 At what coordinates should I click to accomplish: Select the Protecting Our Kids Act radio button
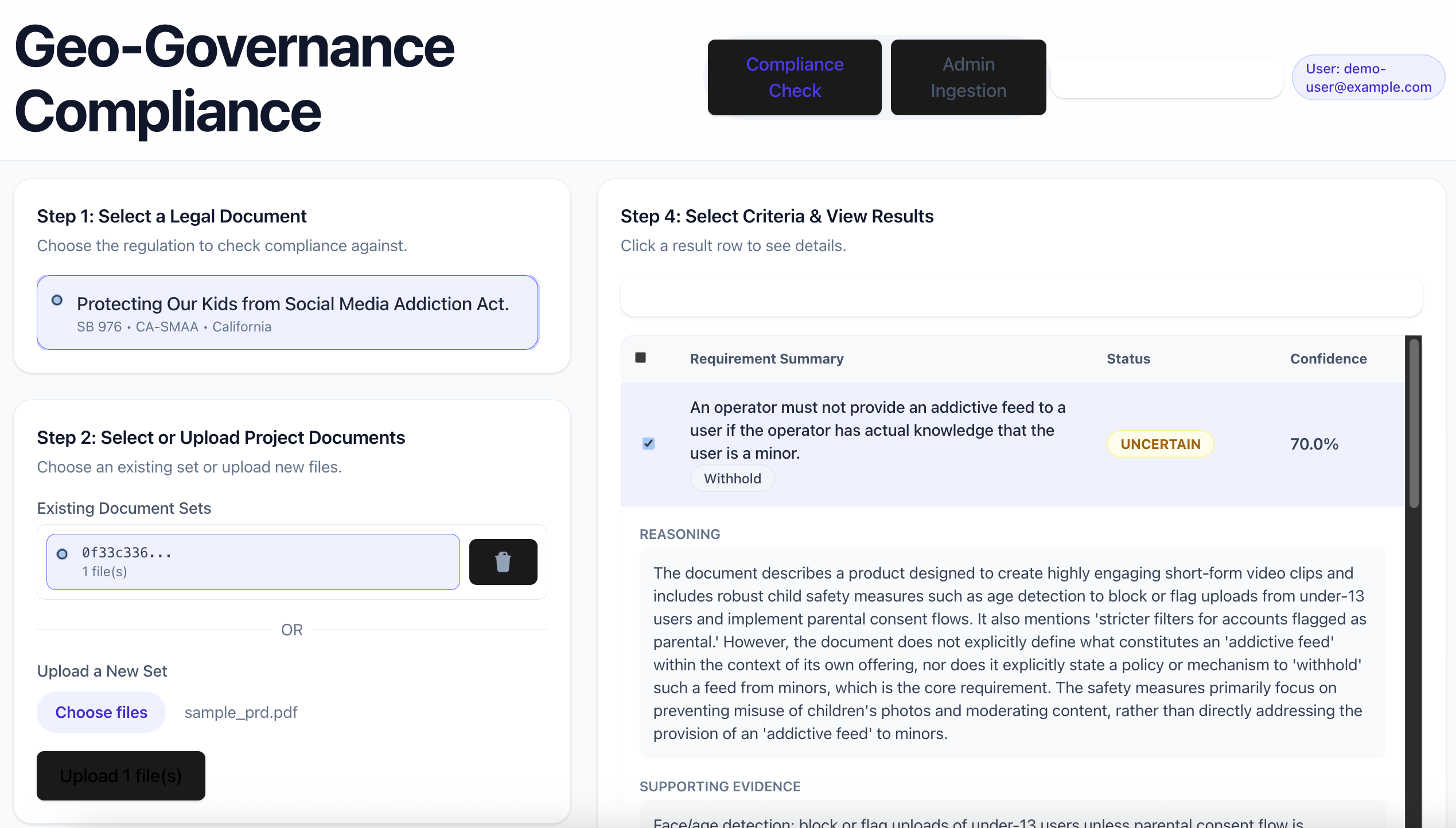[57, 300]
